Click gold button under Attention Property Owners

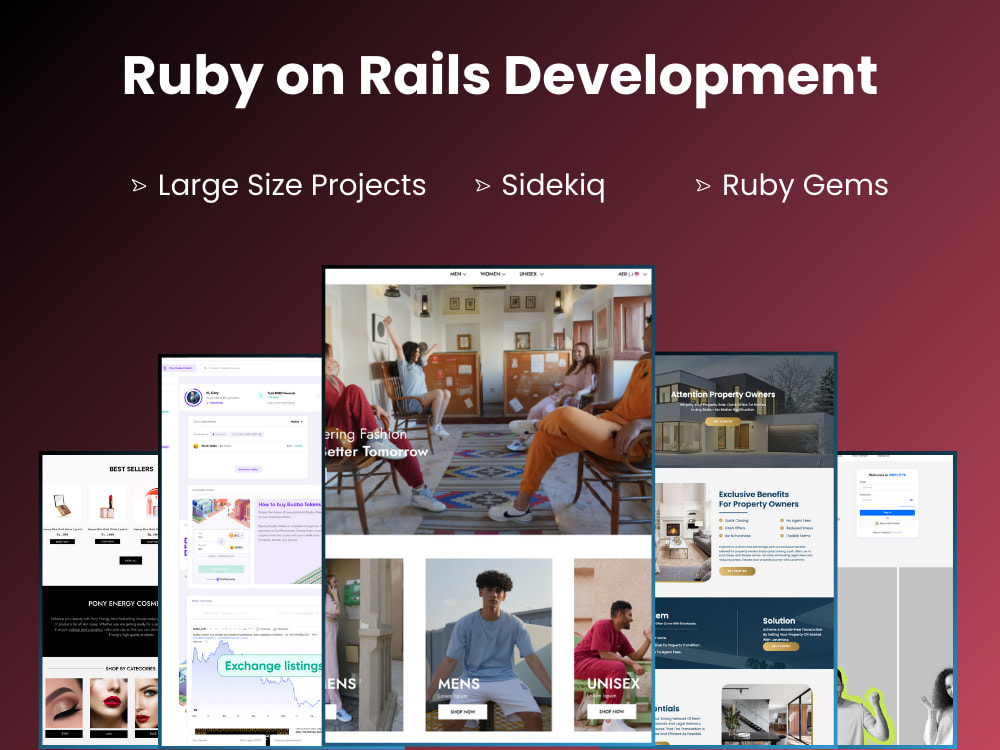(723, 422)
